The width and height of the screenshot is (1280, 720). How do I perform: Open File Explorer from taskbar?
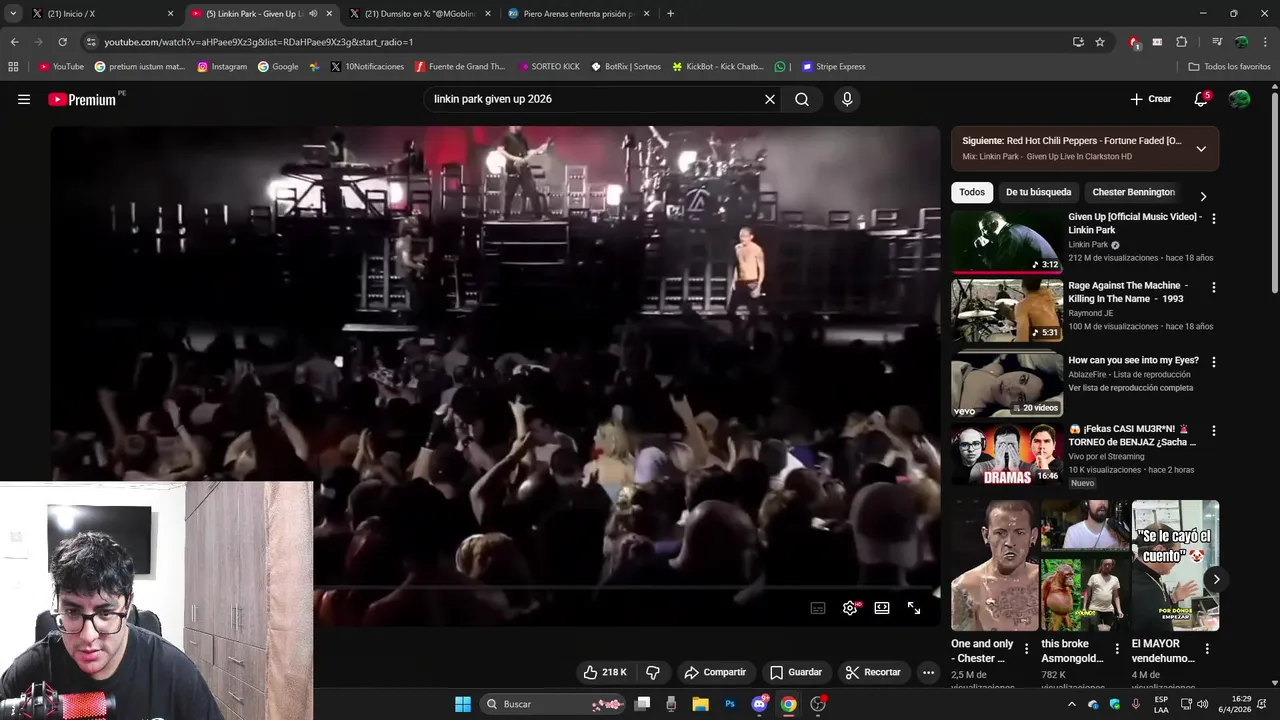701,704
